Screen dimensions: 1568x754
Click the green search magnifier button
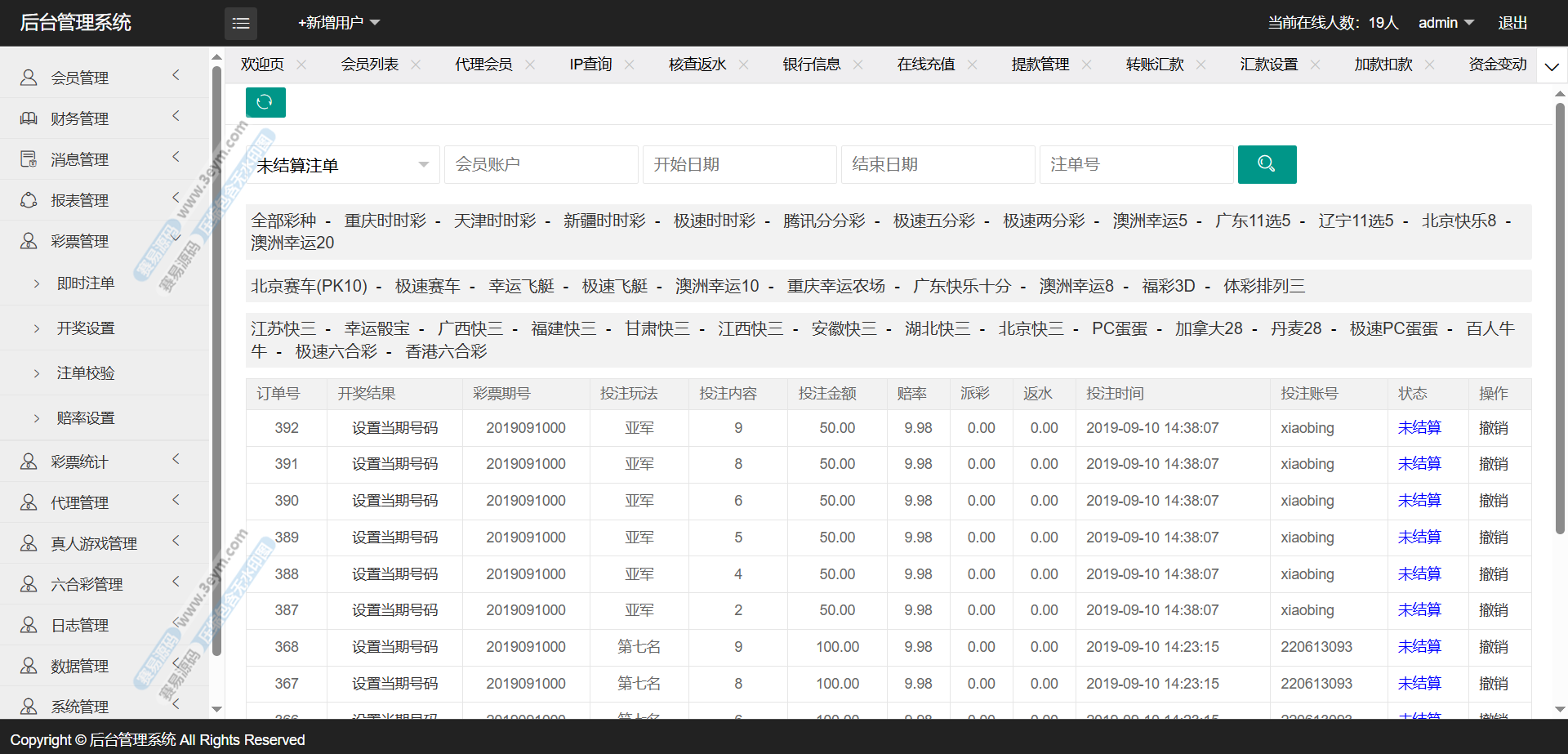click(1267, 164)
